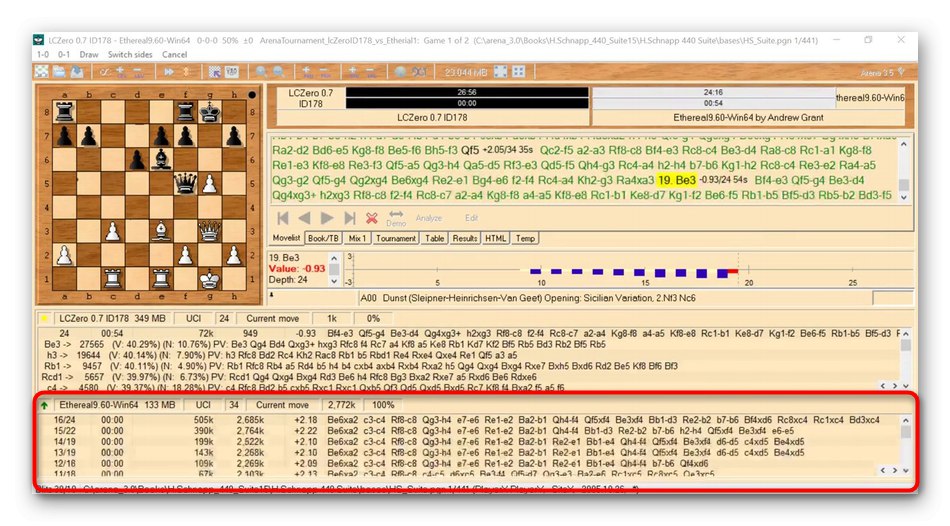This screenshot has width=950, height=526.
Task: Click the zoom in magnifier icon
Action: point(261,72)
